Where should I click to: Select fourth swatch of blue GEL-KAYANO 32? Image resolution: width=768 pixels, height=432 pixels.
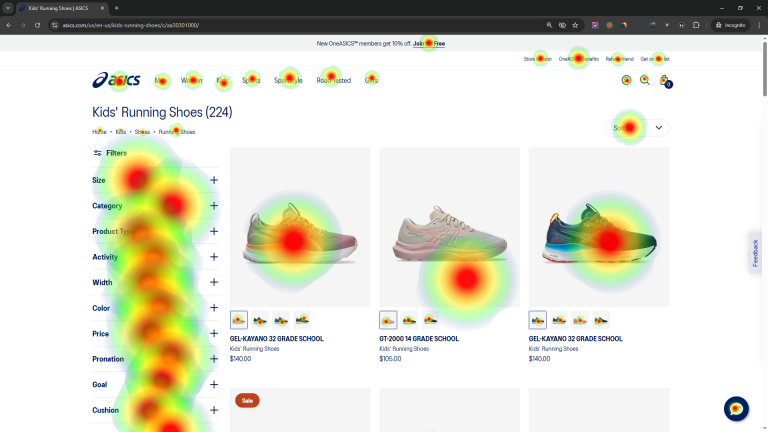pos(601,320)
